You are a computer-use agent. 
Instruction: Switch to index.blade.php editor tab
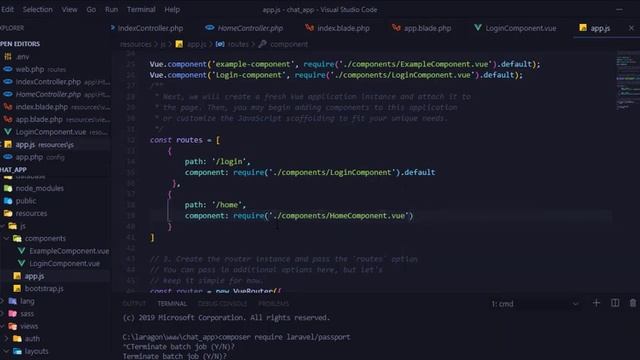pos(343,28)
